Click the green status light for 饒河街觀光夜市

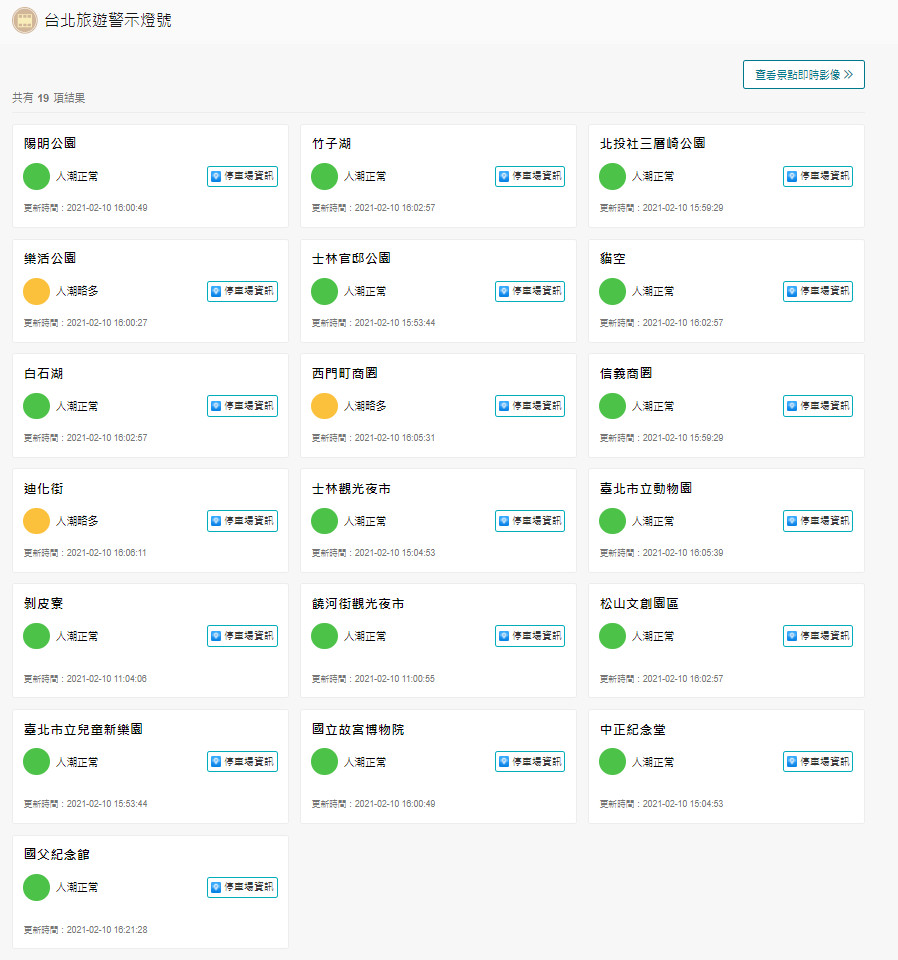click(324, 636)
